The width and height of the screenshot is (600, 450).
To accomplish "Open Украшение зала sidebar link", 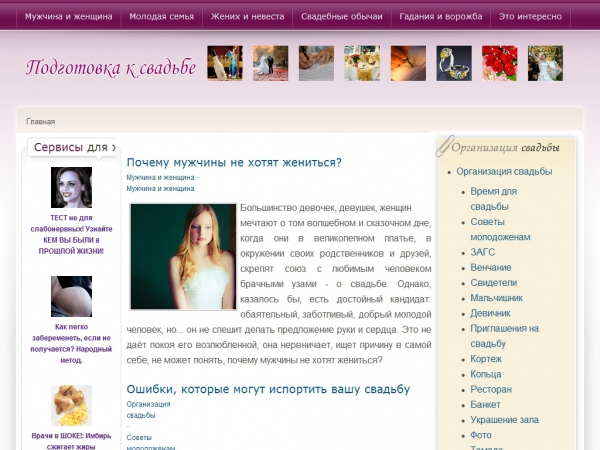I will [504, 420].
